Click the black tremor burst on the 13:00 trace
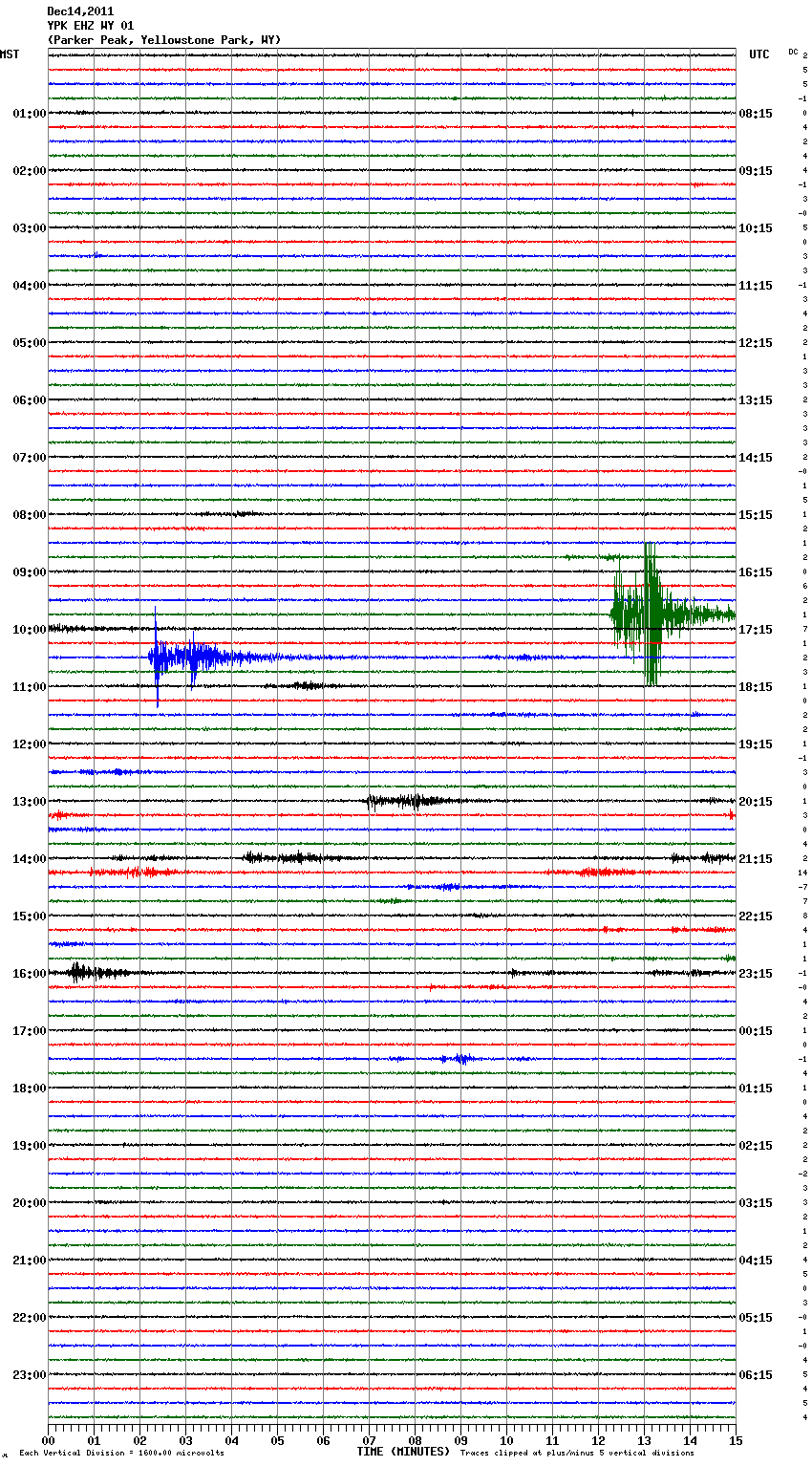The image size is (812, 1466). [x=406, y=801]
